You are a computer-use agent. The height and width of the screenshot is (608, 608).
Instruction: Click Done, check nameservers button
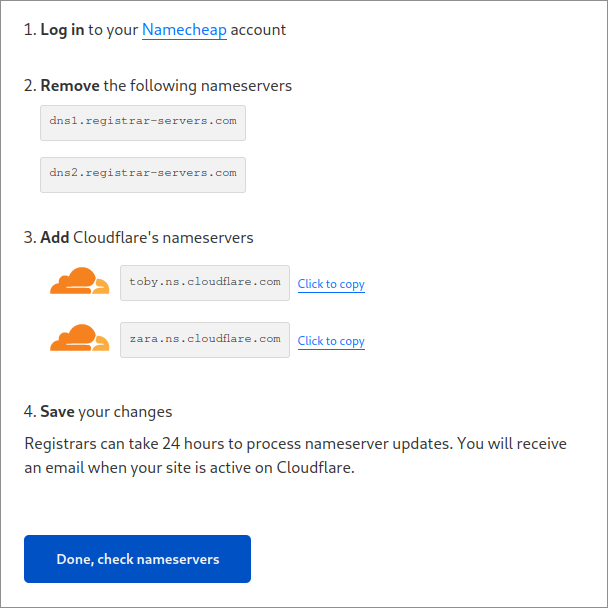(x=137, y=559)
